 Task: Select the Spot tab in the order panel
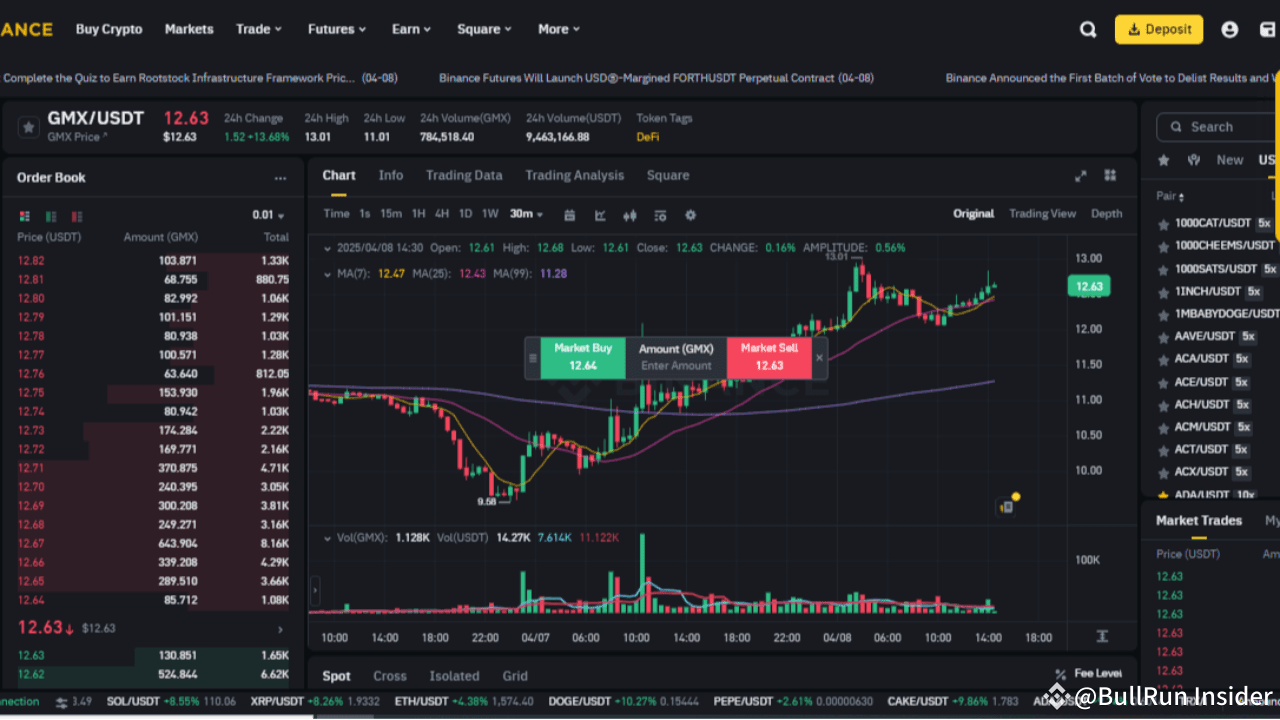coord(336,676)
